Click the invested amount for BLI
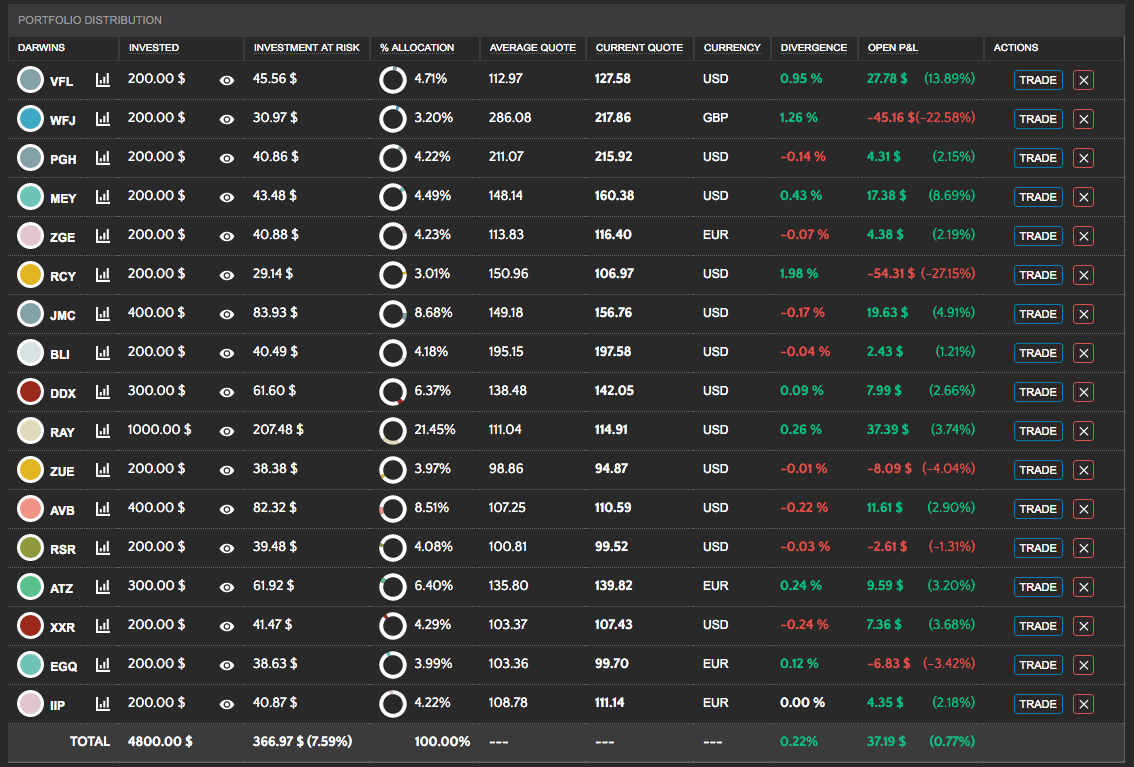This screenshot has height=767, width=1134. click(156, 352)
